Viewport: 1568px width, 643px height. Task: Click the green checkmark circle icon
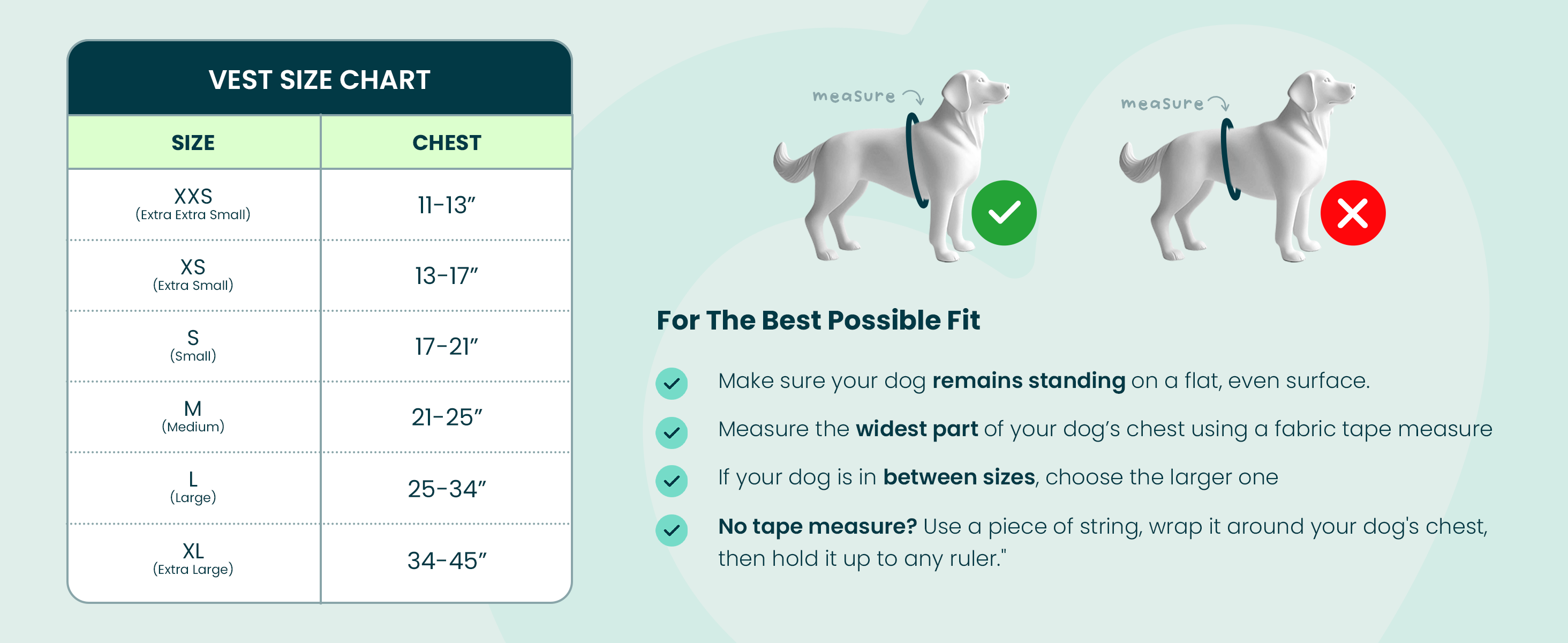1004,213
